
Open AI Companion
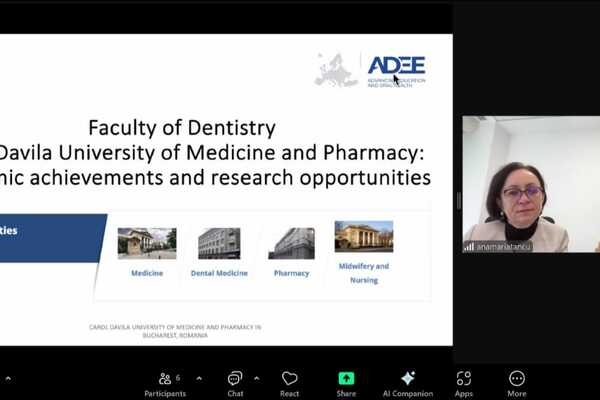pos(408,384)
